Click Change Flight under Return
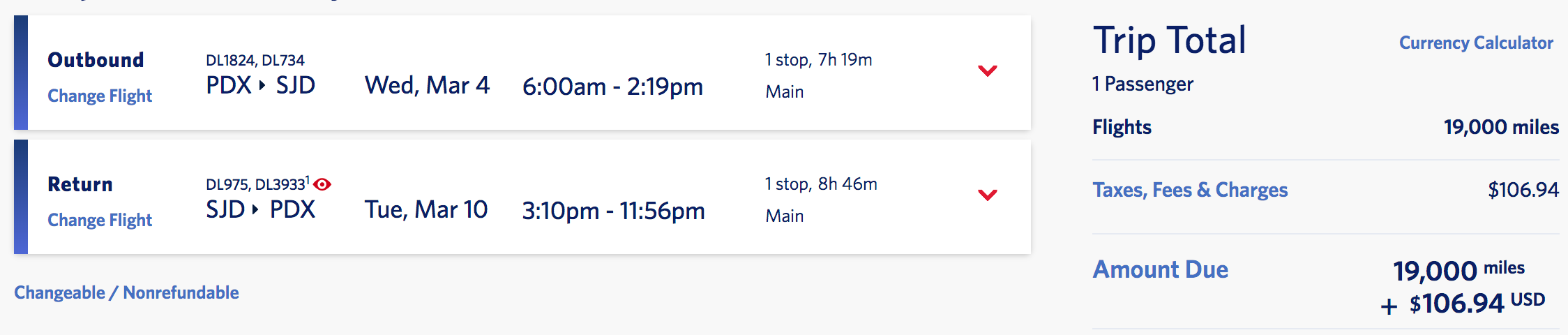1568x335 pixels. point(100,220)
